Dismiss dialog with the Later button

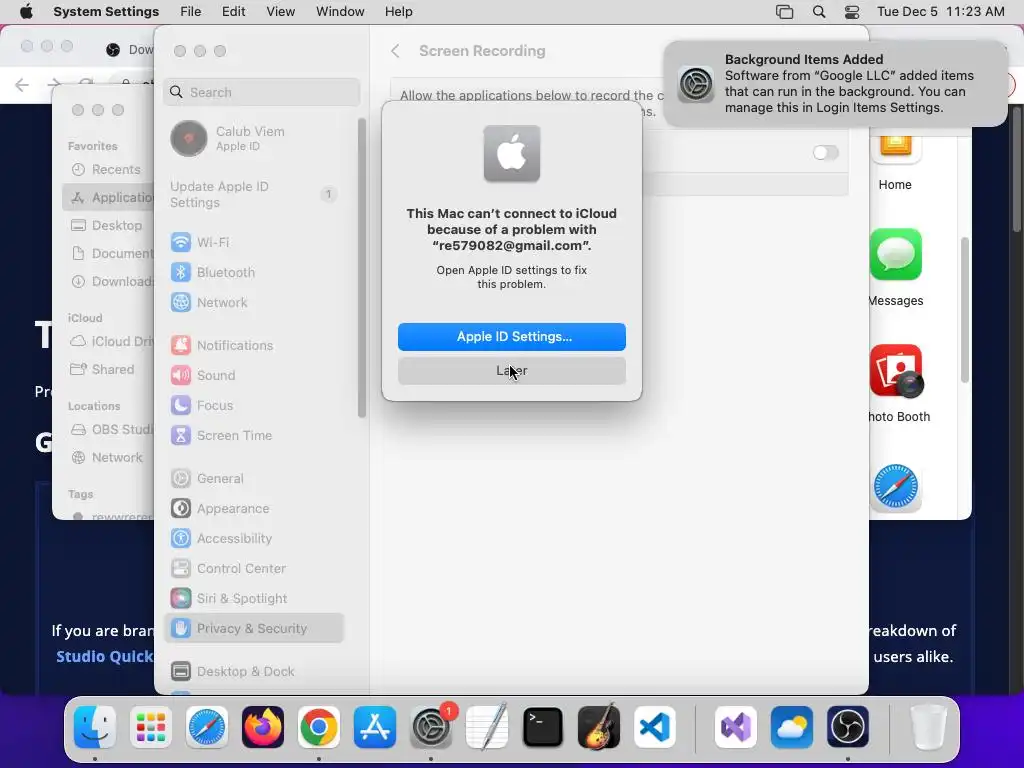[x=511, y=370]
